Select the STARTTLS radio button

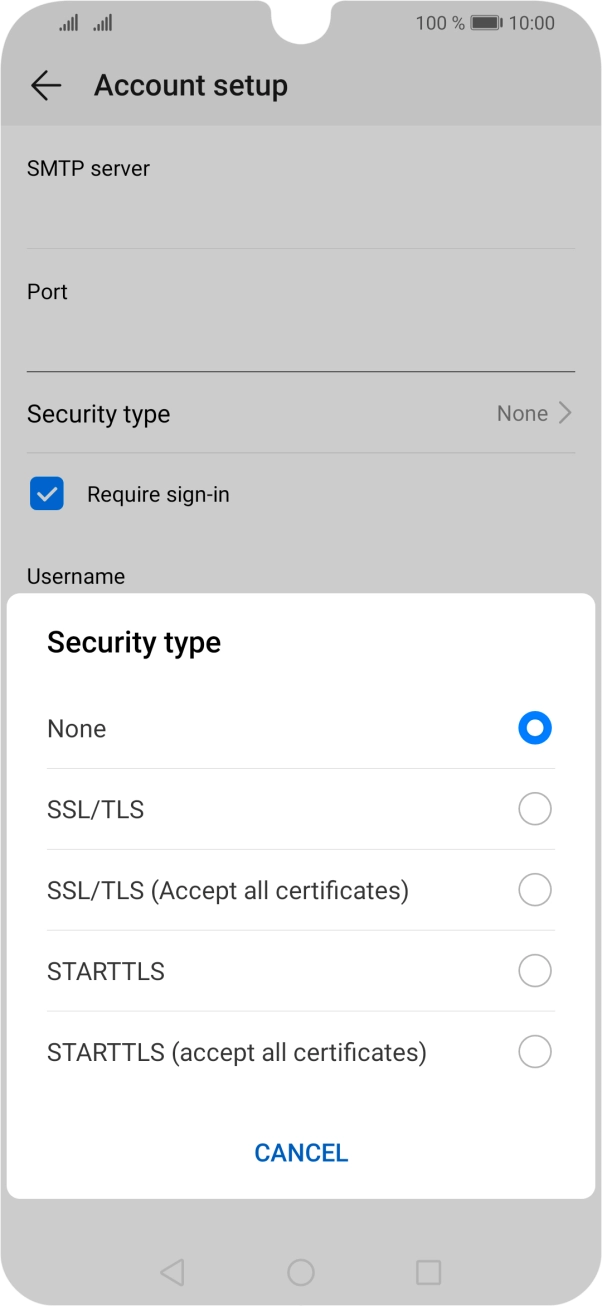[x=535, y=971]
